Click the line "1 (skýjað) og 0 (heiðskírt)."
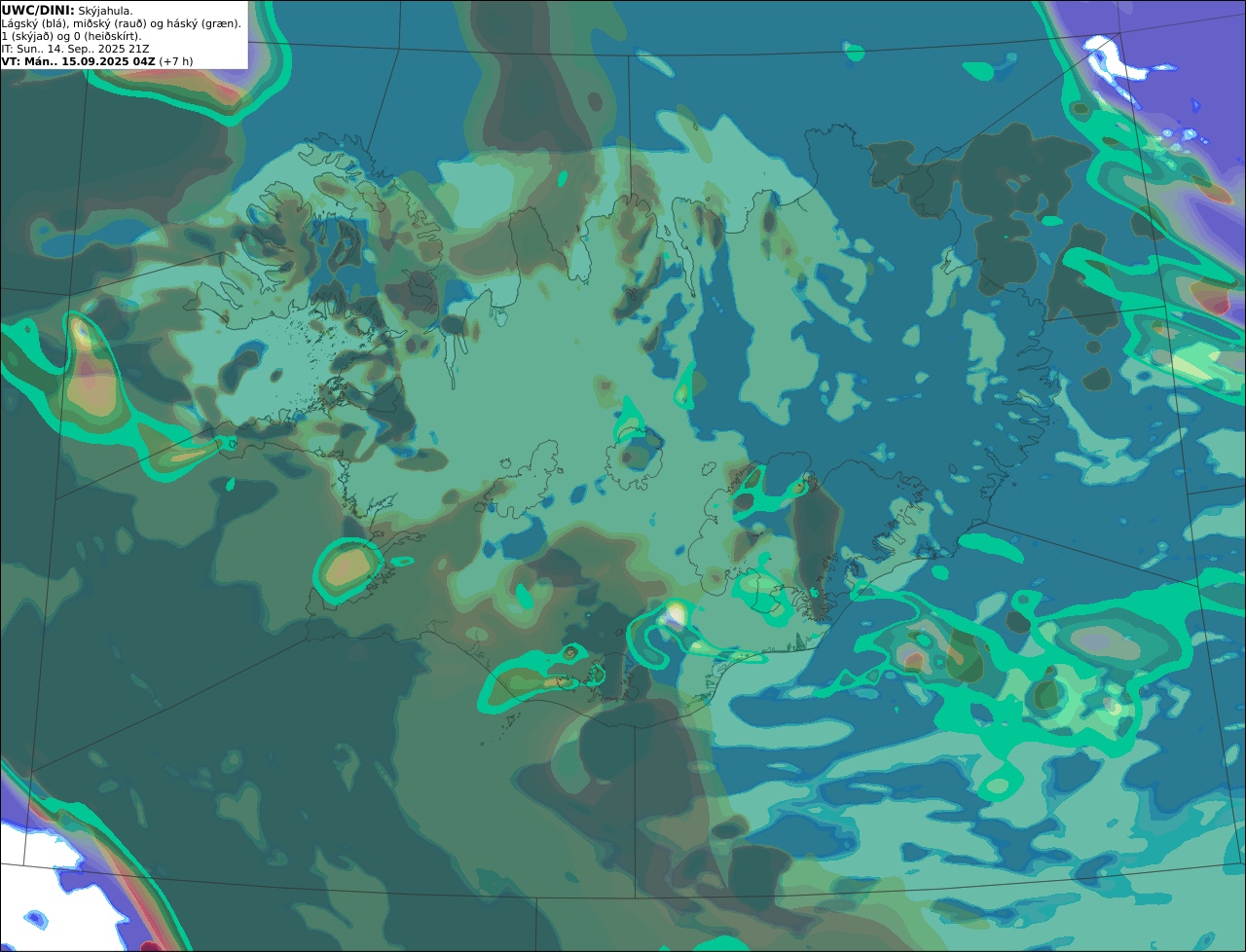 pos(71,36)
